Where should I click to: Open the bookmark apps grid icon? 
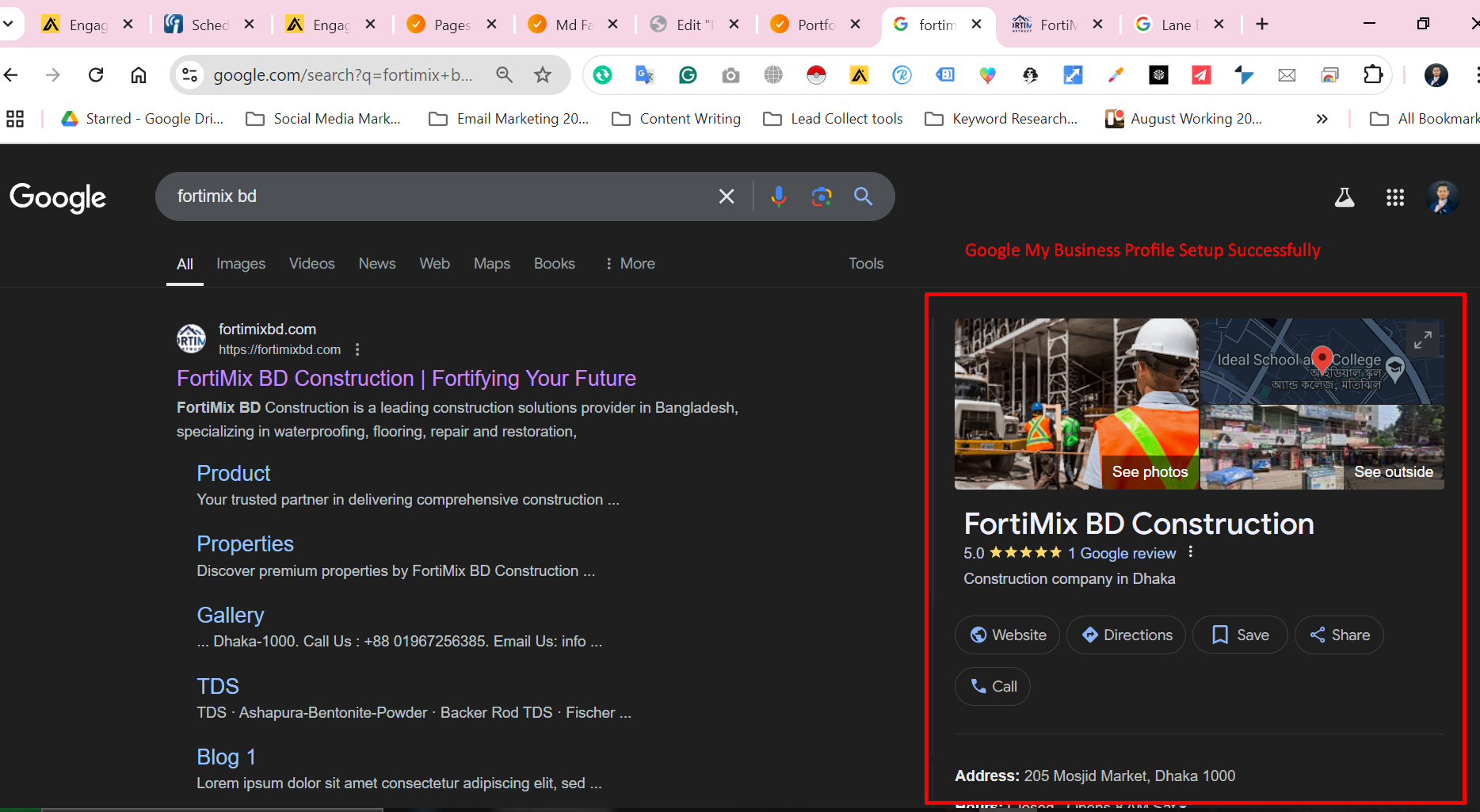tap(15, 119)
